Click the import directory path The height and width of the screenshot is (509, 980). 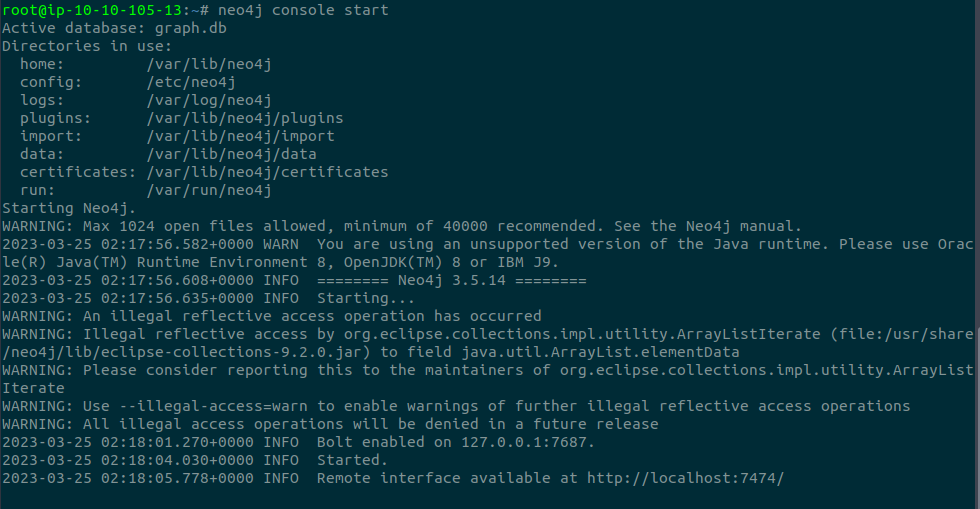pos(240,136)
